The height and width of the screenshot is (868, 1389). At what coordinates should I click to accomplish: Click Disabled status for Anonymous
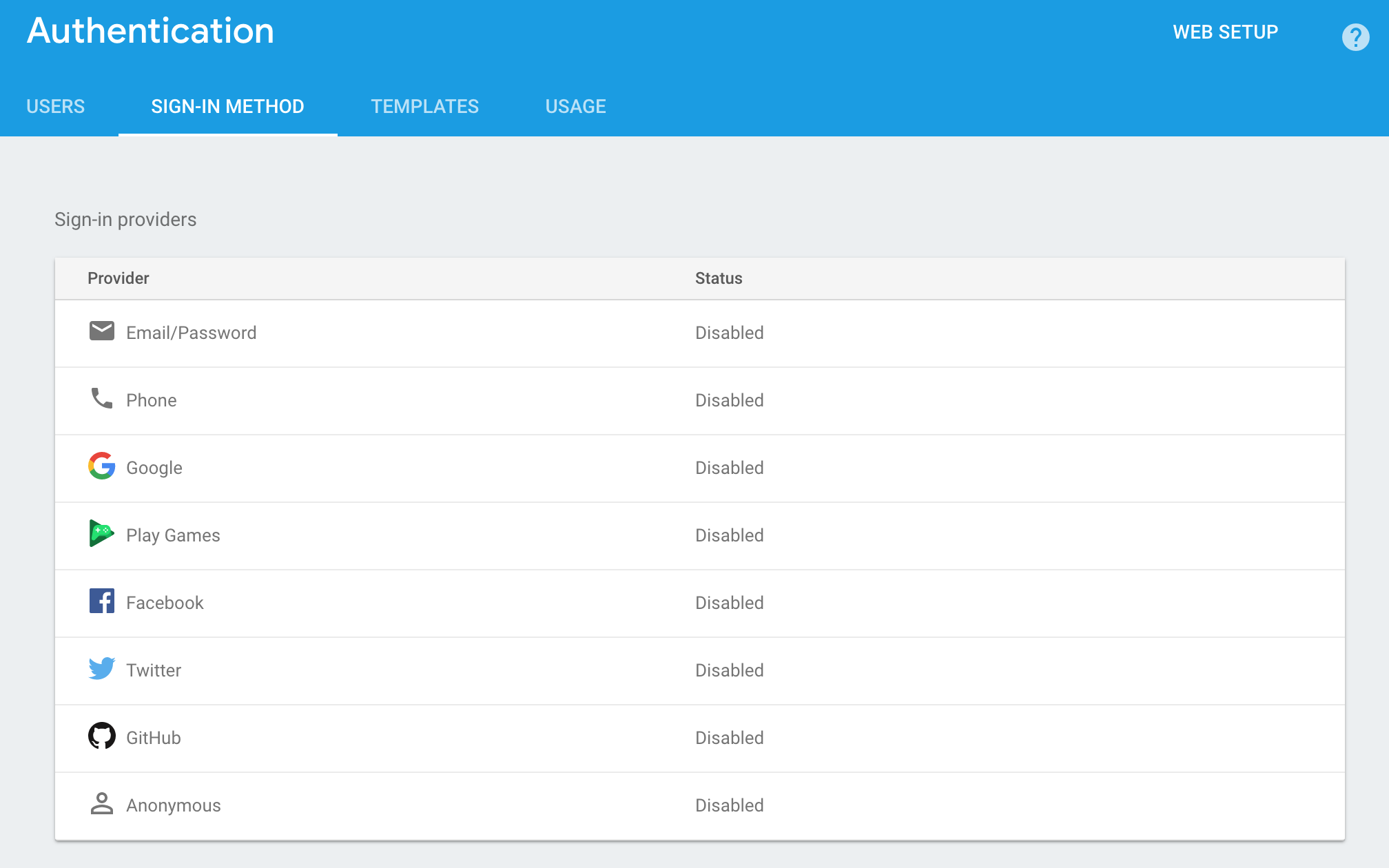click(x=729, y=806)
